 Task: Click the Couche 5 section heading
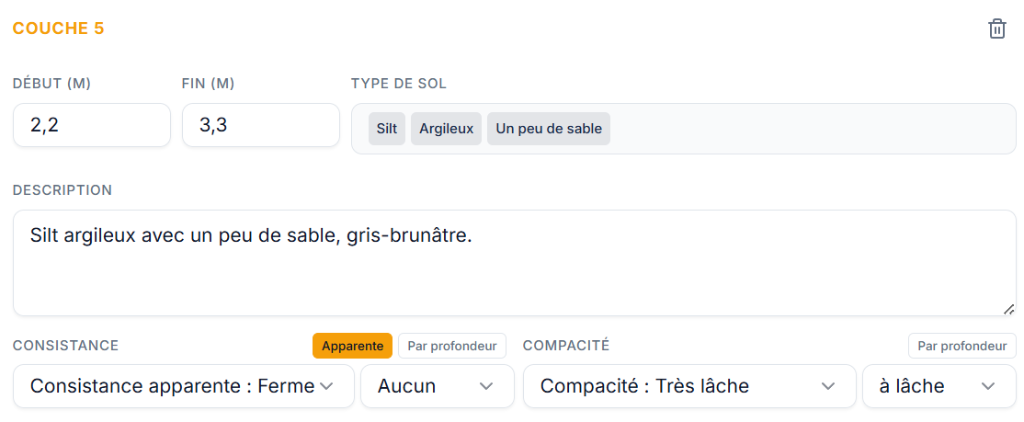point(58,29)
